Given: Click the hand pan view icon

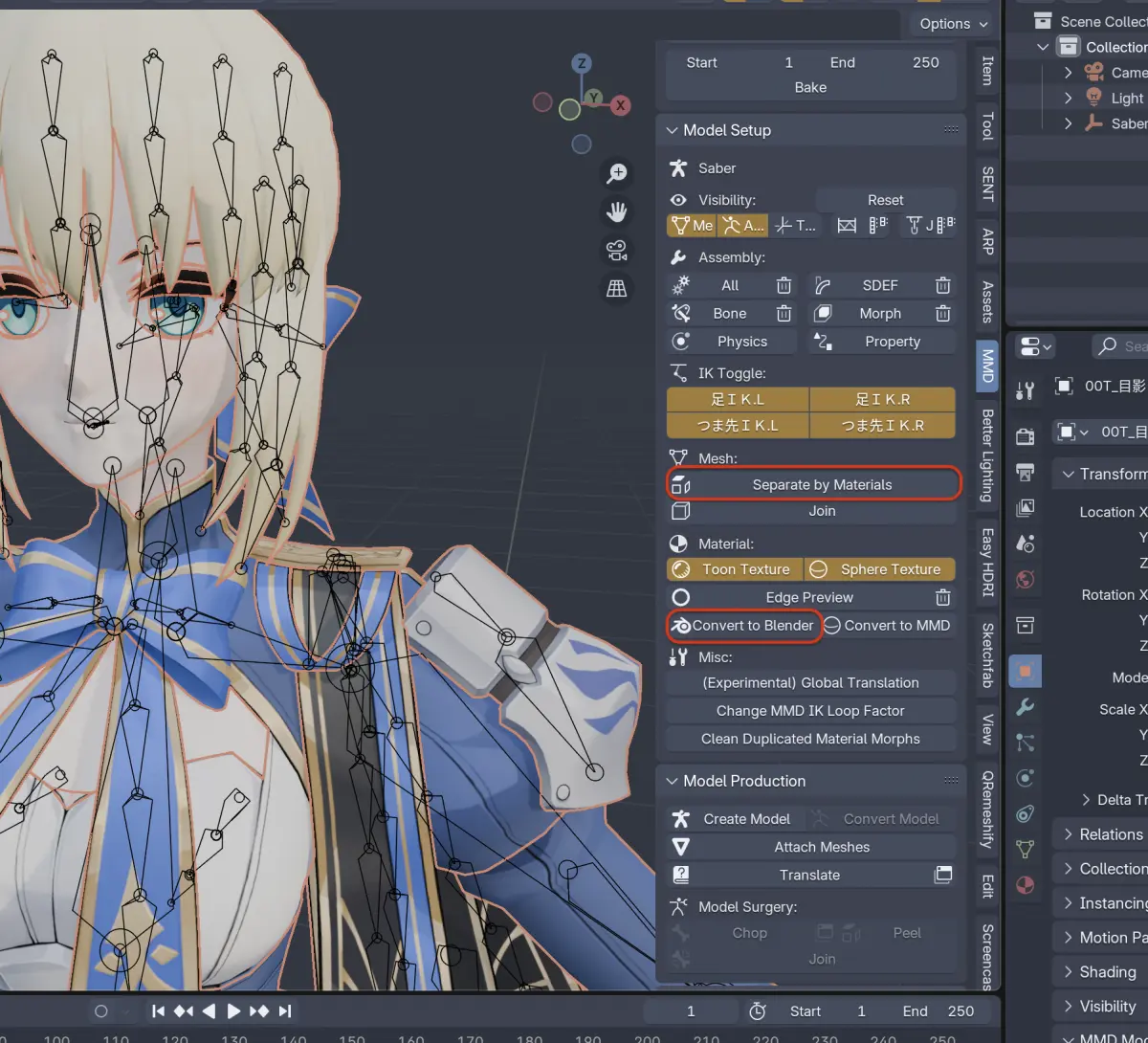Looking at the screenshot, I should pos(617,211).
